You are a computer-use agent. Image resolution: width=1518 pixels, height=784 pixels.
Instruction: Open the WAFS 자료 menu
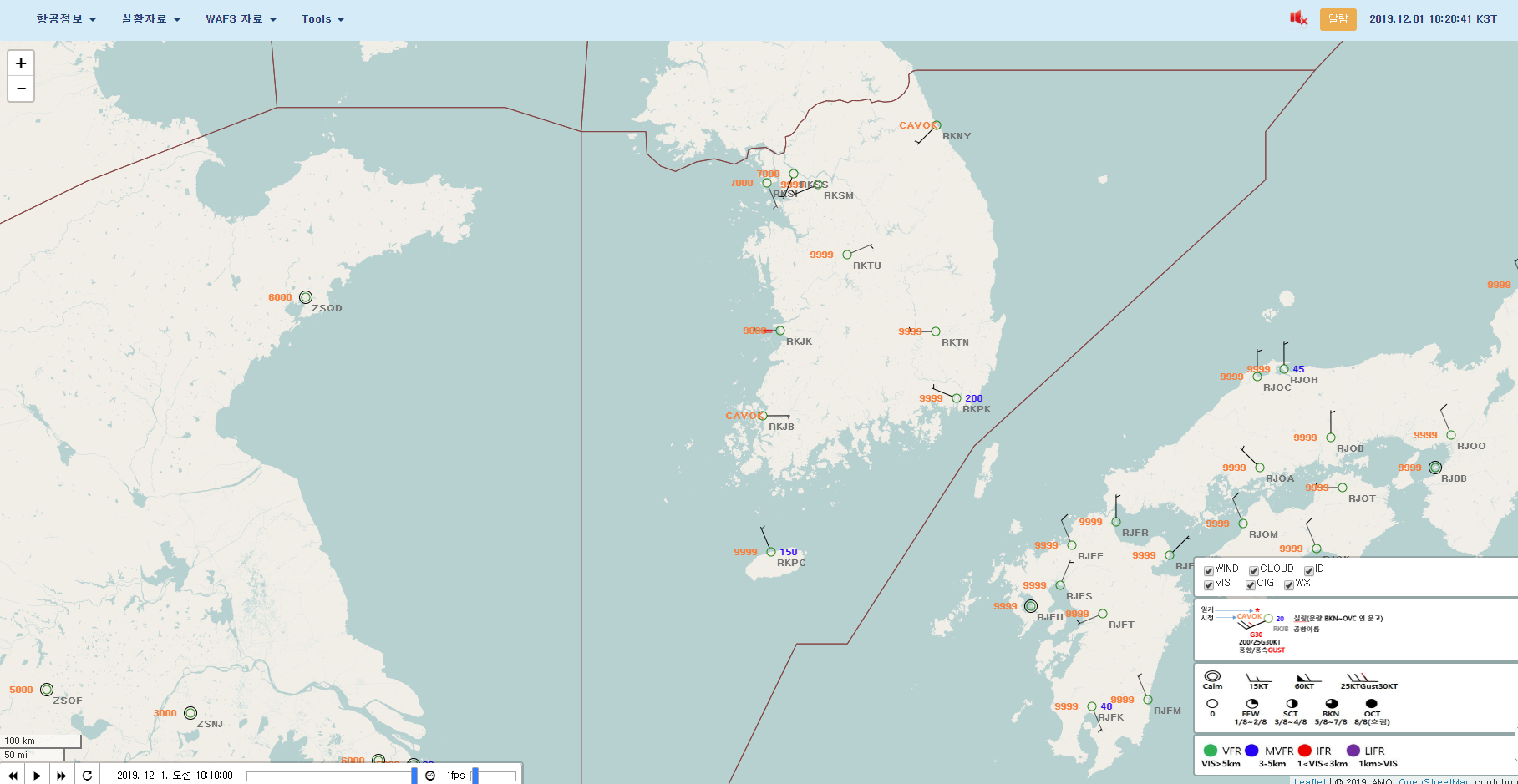(x=241, y=18)
